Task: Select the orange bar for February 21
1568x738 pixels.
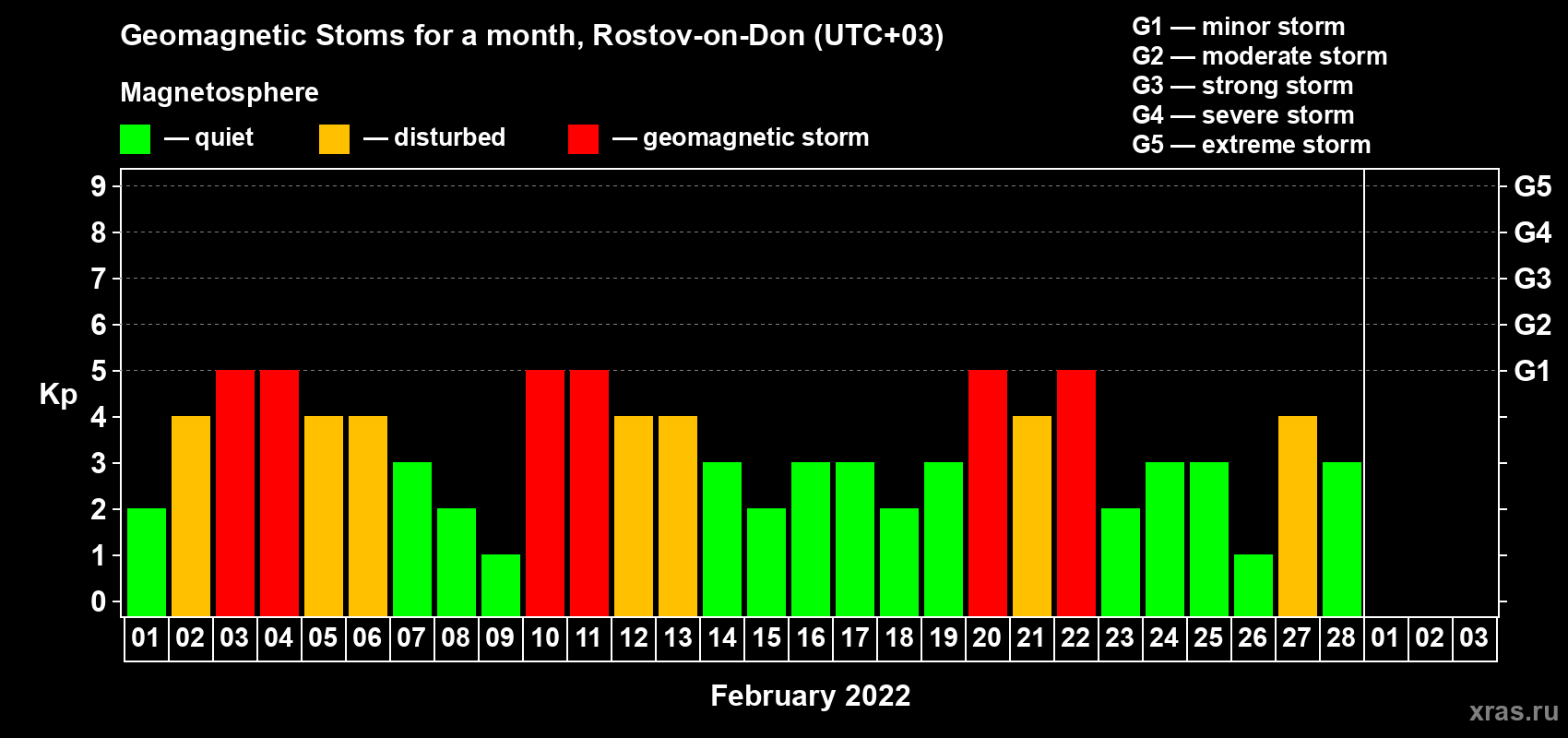Action: pos(1032,516)
